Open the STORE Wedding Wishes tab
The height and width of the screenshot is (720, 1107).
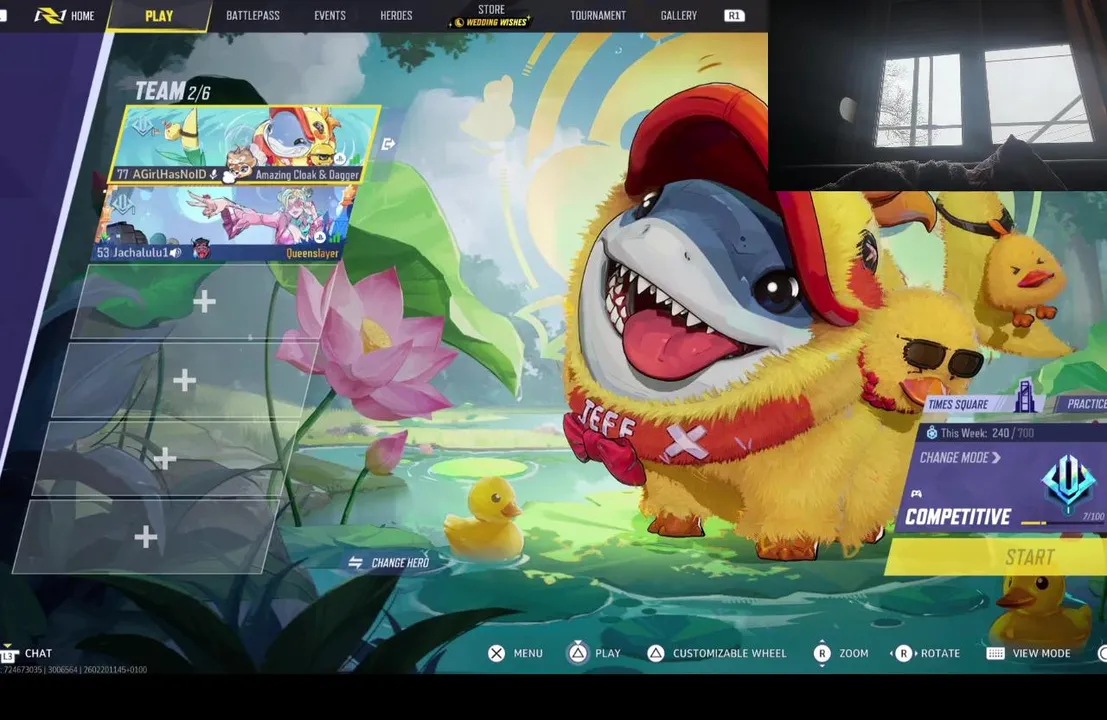[491, 15]
